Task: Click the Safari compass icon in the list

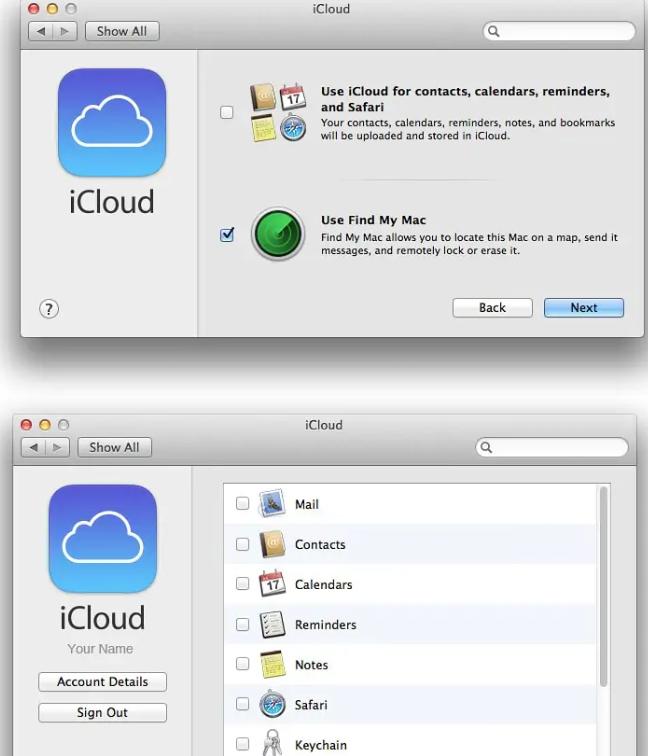Action: [272, 704]
